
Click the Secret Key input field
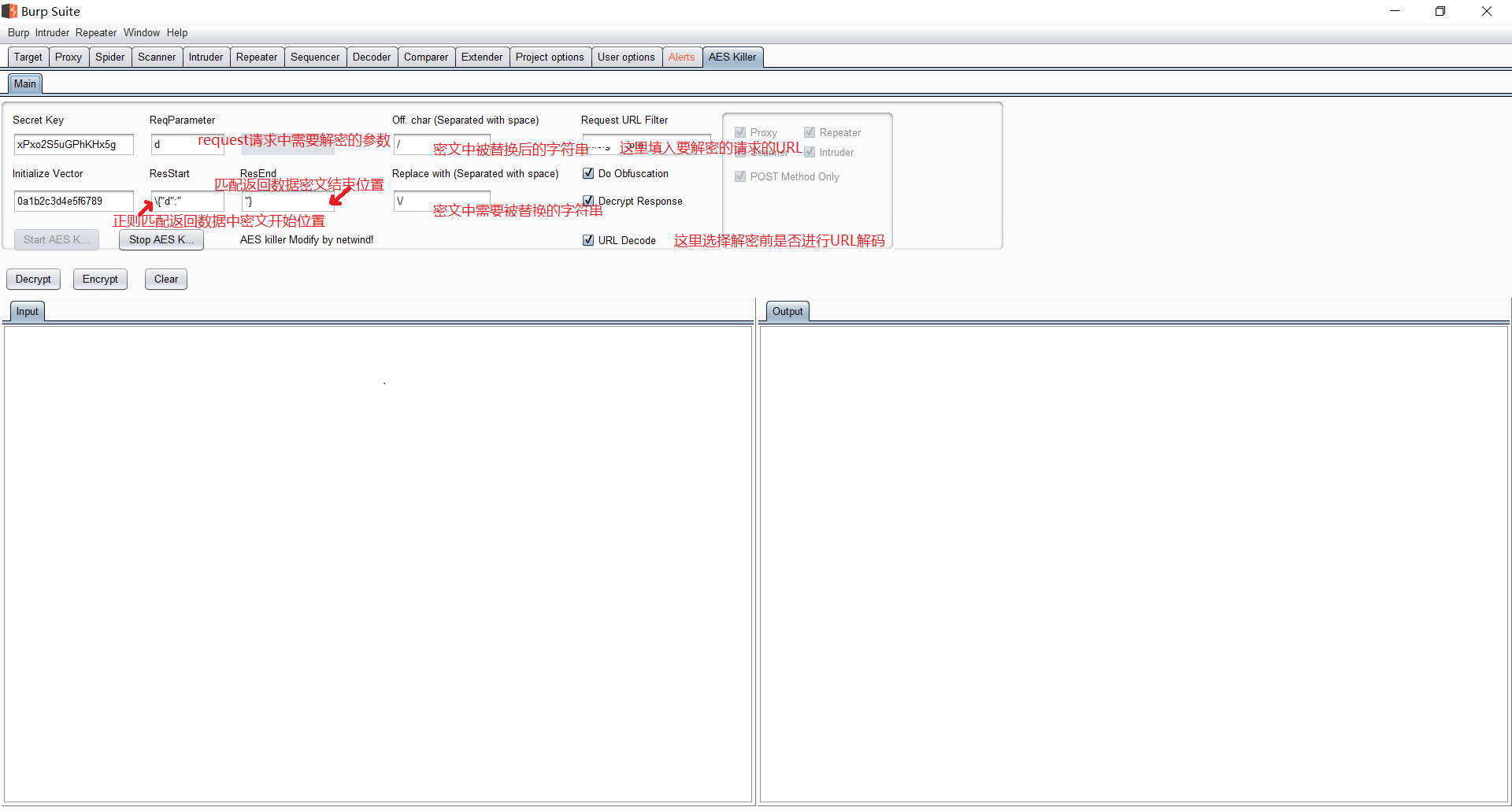(74, 145)
